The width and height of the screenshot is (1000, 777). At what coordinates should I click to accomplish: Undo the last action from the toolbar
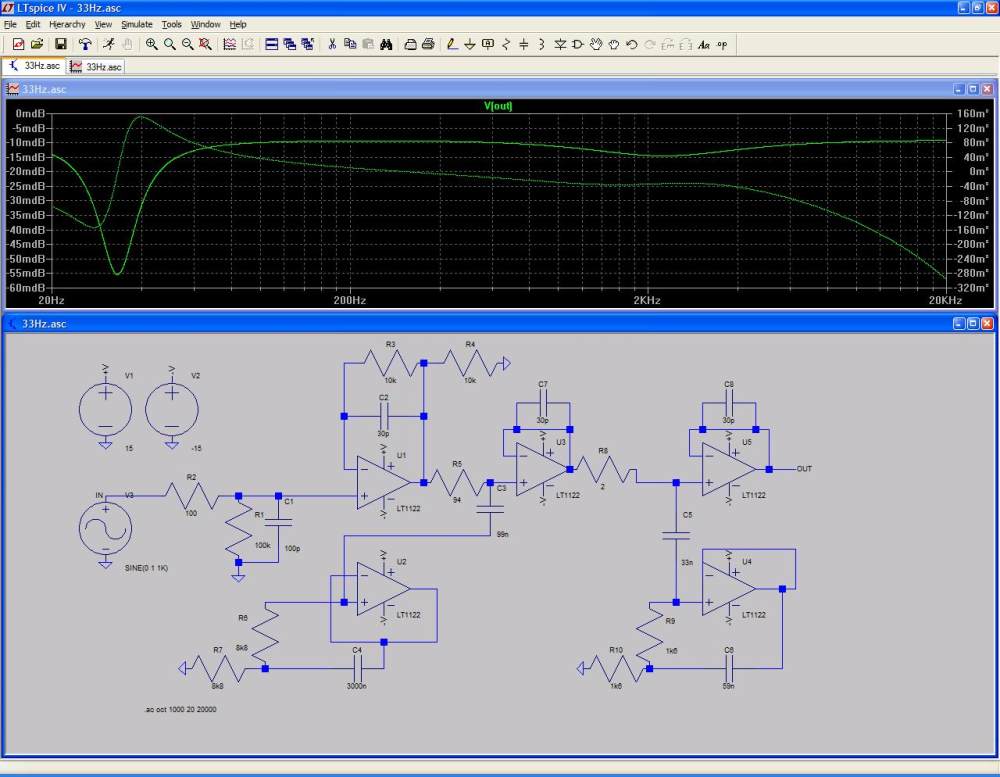631,44
